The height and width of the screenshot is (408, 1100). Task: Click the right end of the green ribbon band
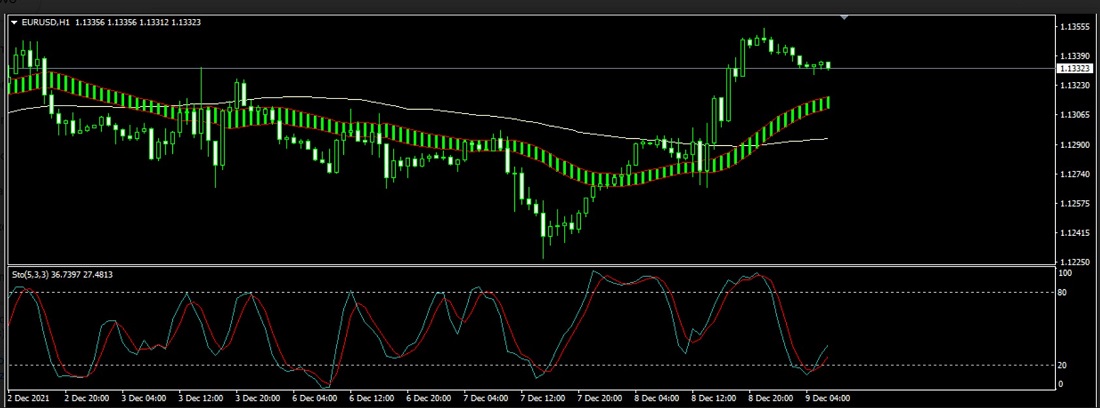coord(827,102)
